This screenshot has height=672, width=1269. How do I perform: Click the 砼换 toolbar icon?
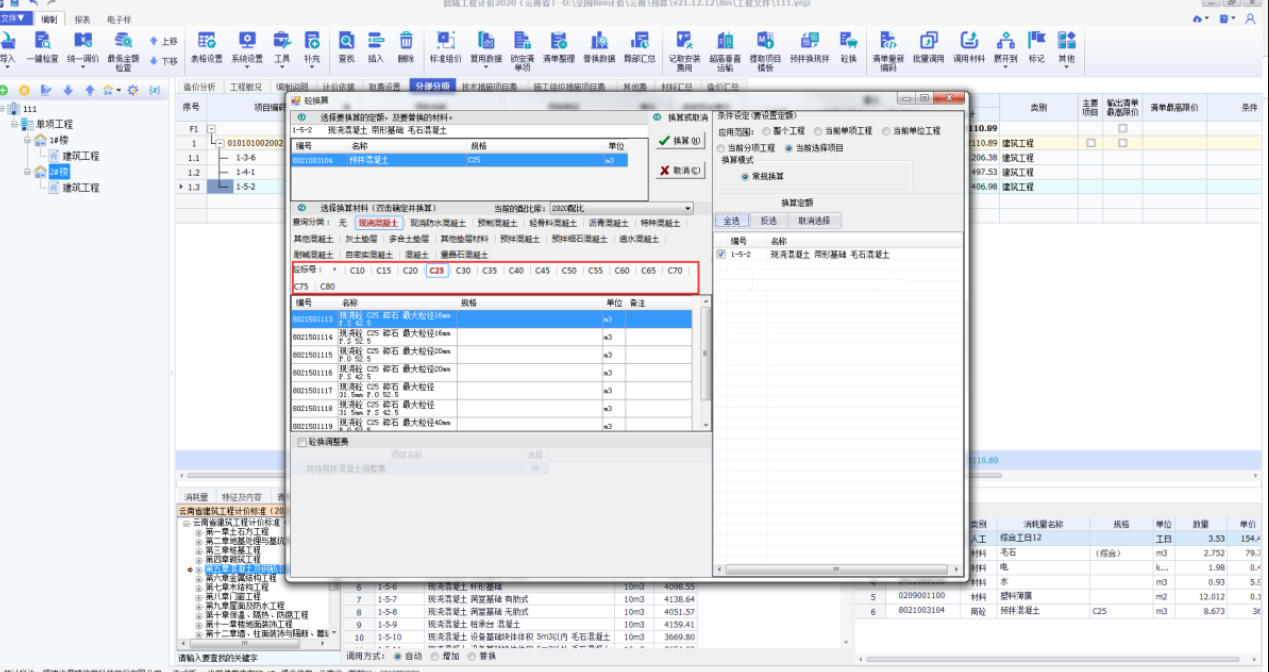coord(849,47)
